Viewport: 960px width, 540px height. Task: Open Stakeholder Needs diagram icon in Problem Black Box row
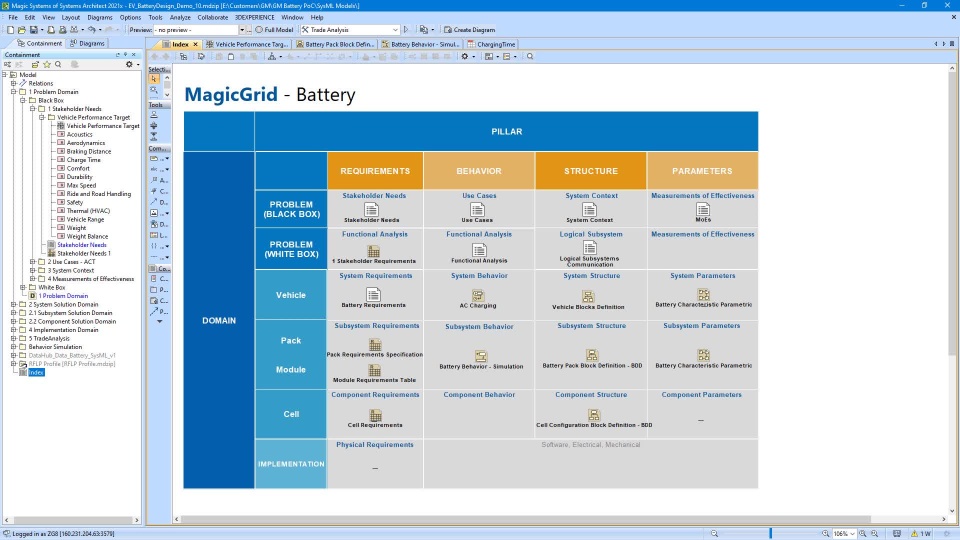[x=372, y=209]
